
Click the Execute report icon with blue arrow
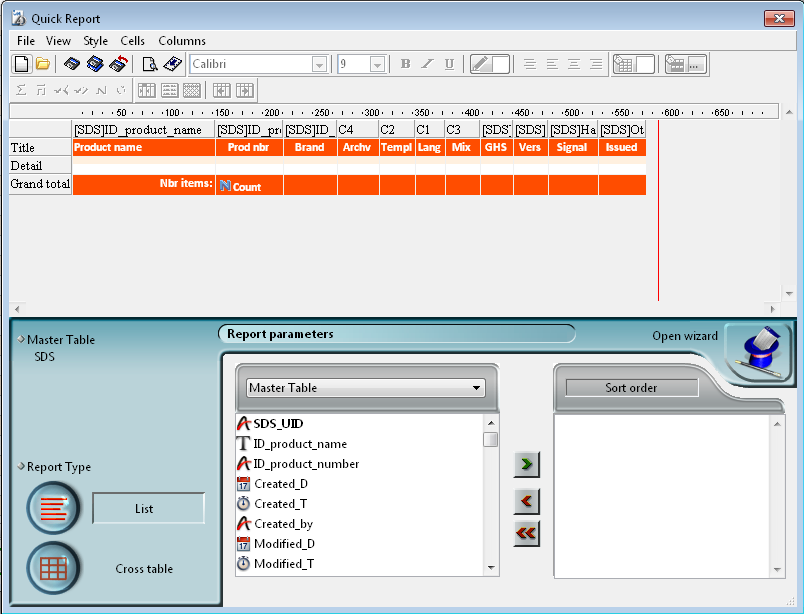(x=173, y=64)
